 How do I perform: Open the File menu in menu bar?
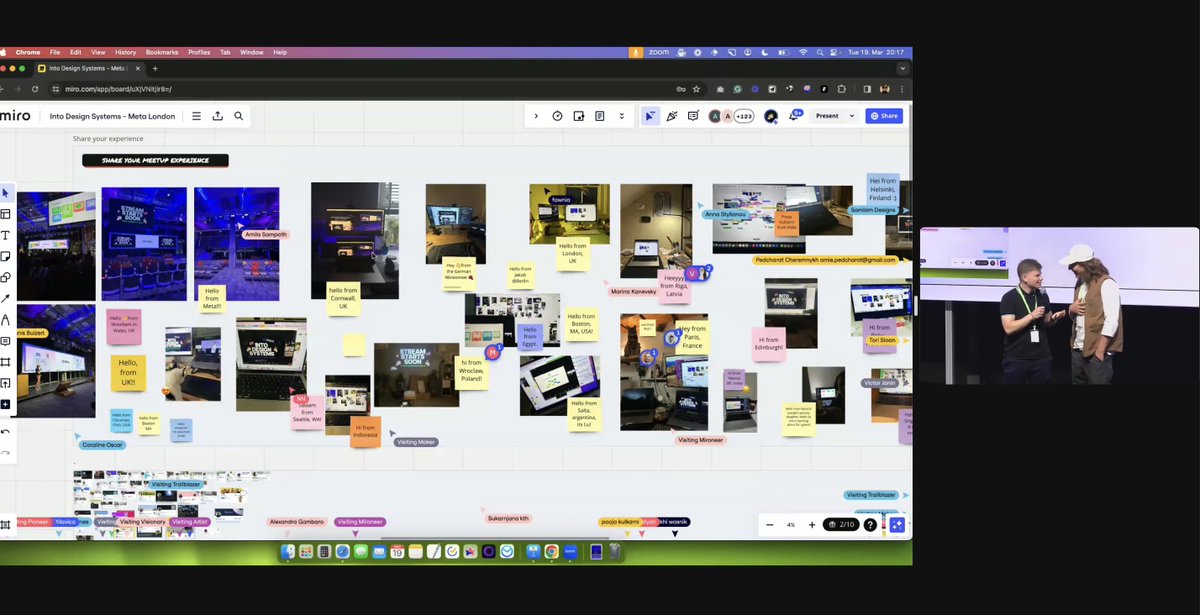55,52
